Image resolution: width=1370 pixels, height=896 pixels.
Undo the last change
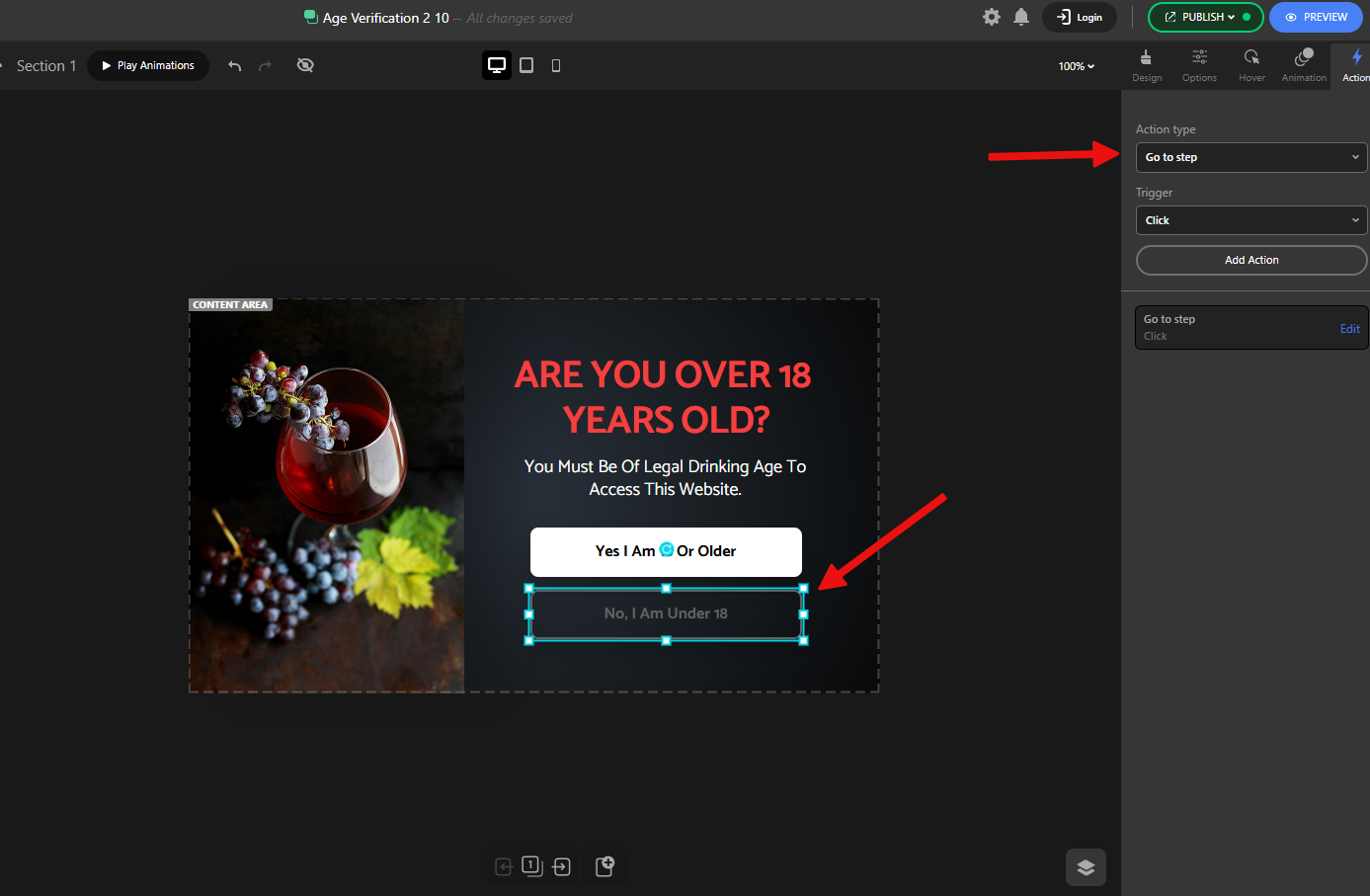[235, 65]
